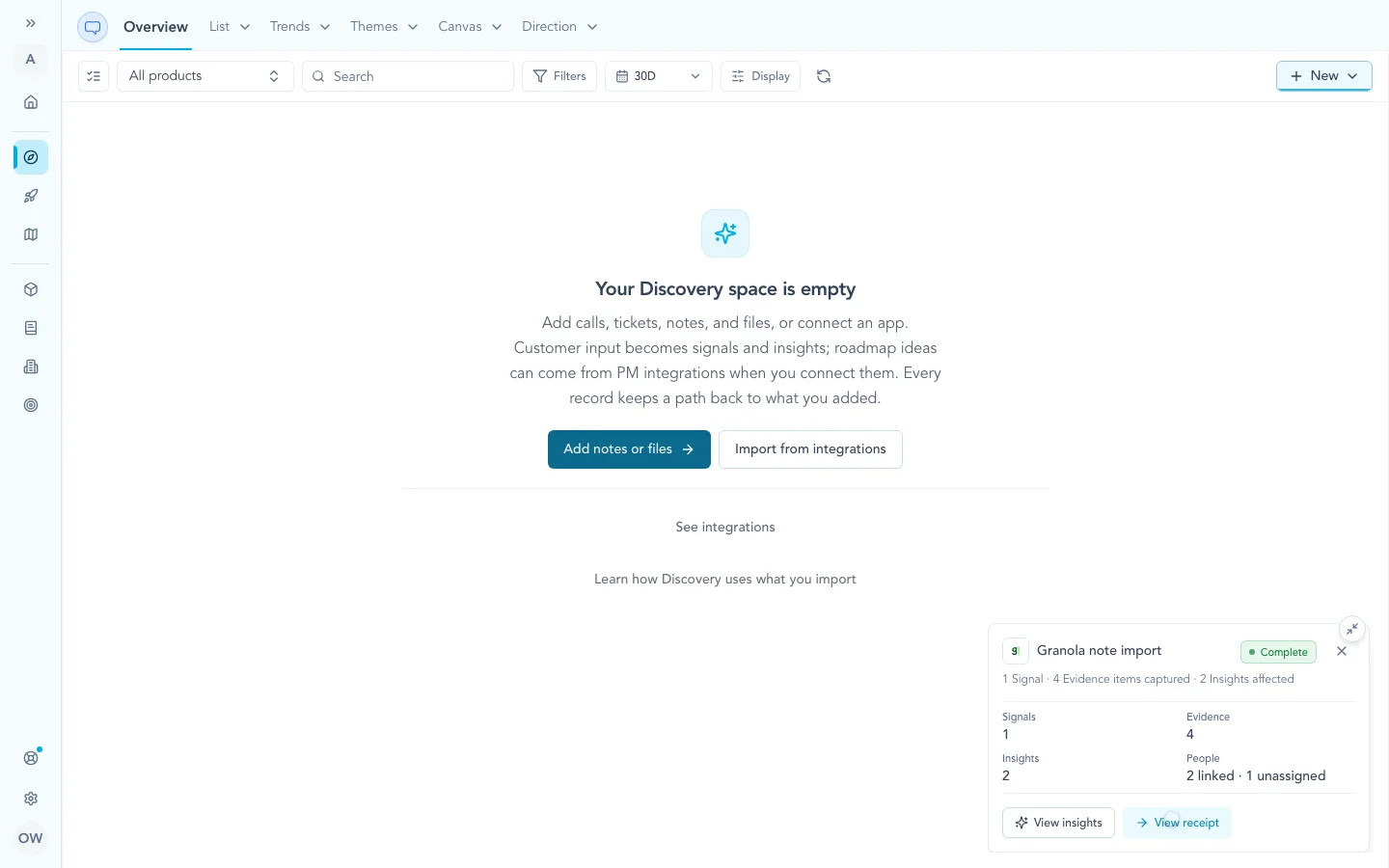Open the Trends dropdown
This screenshot has width=1389, height=868.
click(x=300, y=27)
